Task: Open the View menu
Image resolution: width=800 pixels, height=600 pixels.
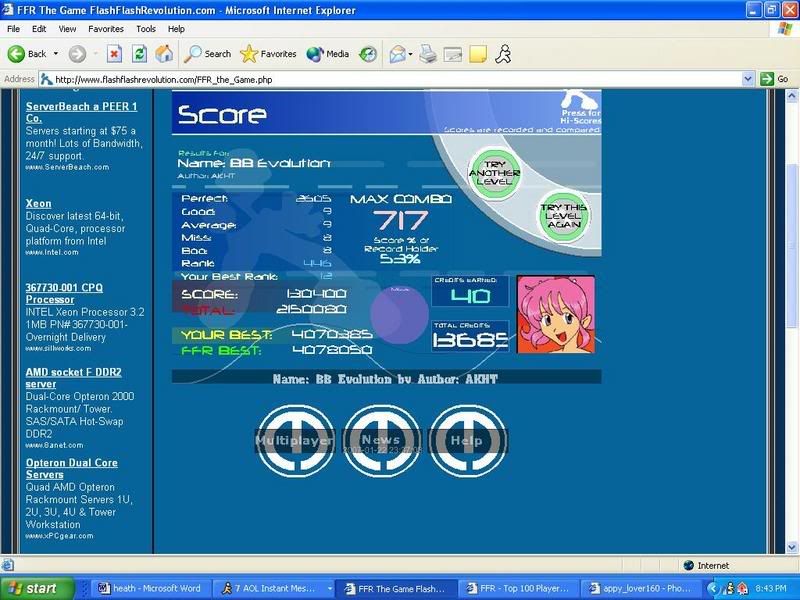Action: point(67,29)
